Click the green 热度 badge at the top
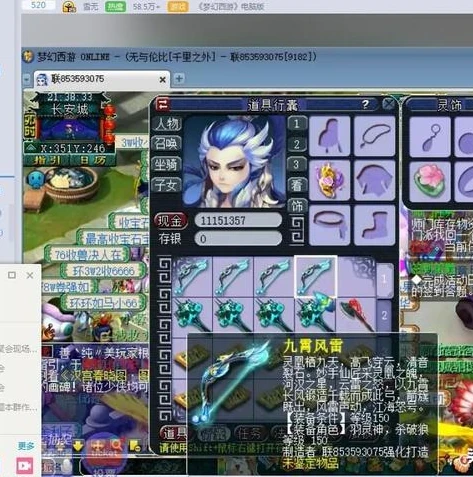This screenshot has width=473, height=477. [x=115, y=6]
